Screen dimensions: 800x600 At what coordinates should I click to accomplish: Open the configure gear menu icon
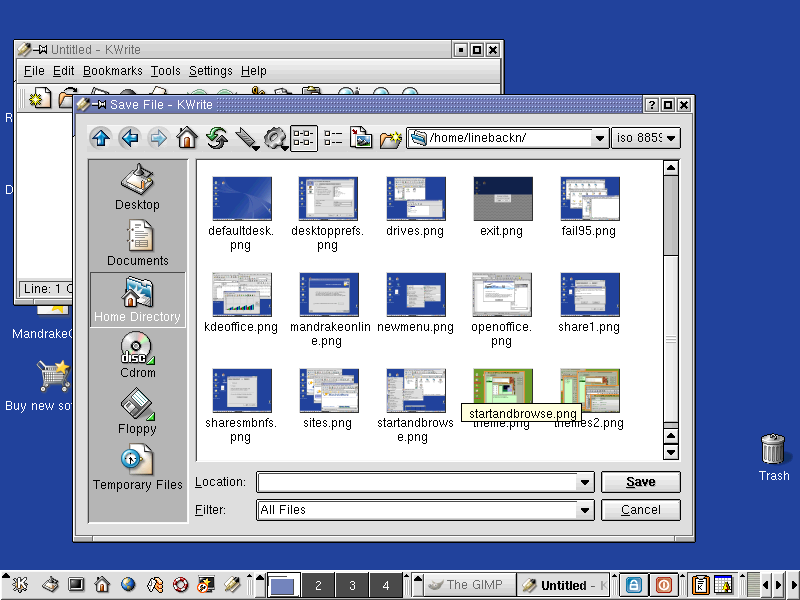[x=274, y=138]
